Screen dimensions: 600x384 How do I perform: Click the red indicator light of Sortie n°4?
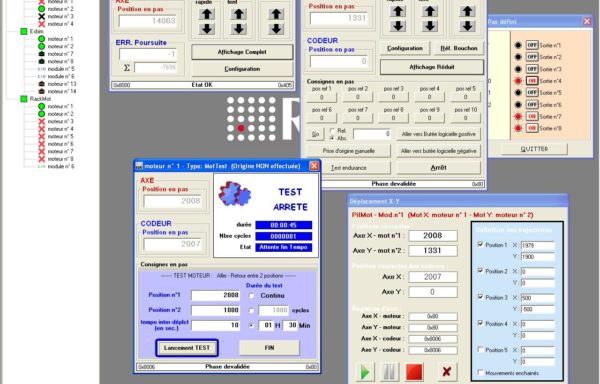pyautogui.click(x=518, y=81)
